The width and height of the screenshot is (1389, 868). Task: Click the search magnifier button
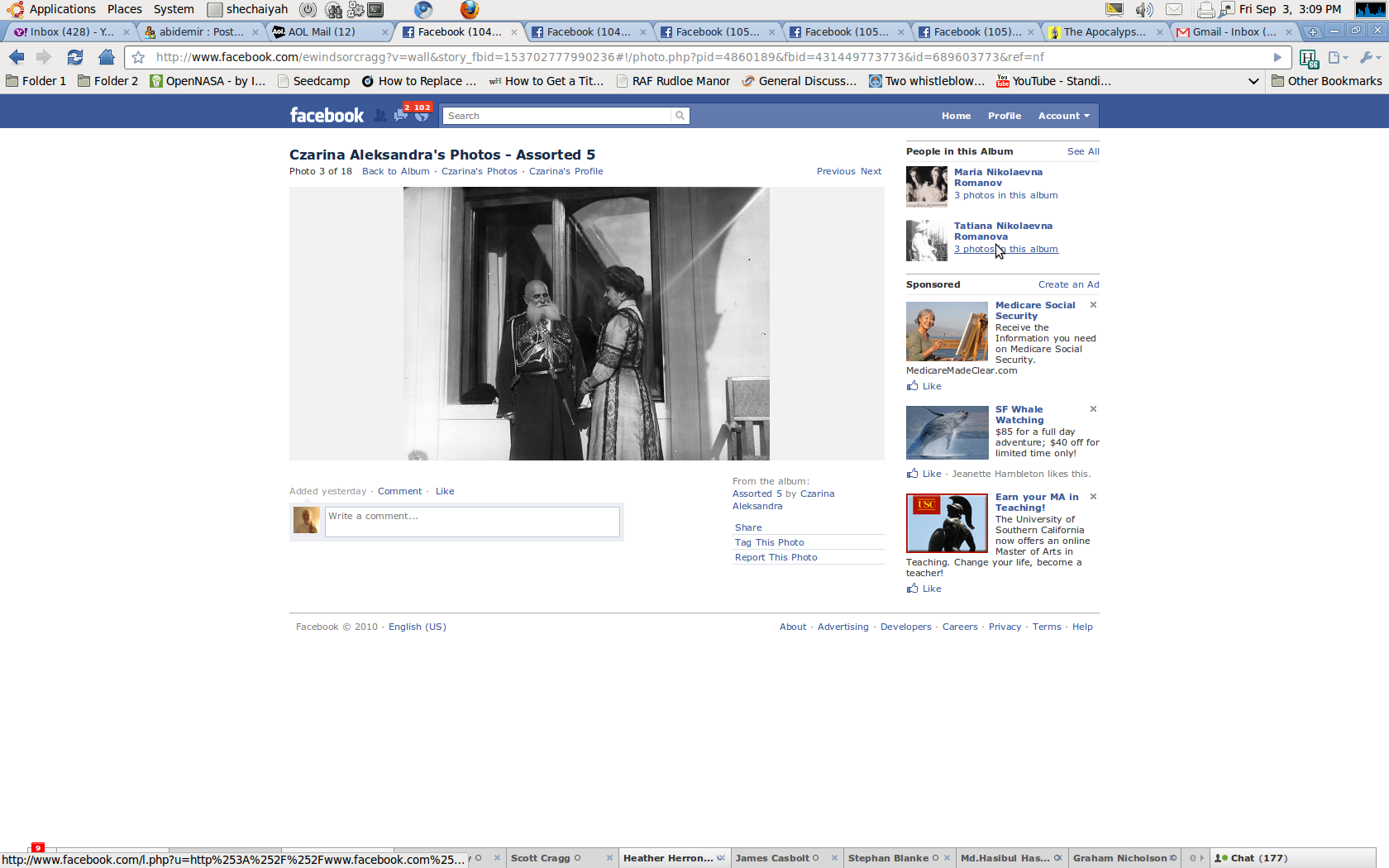pos(680,116)
